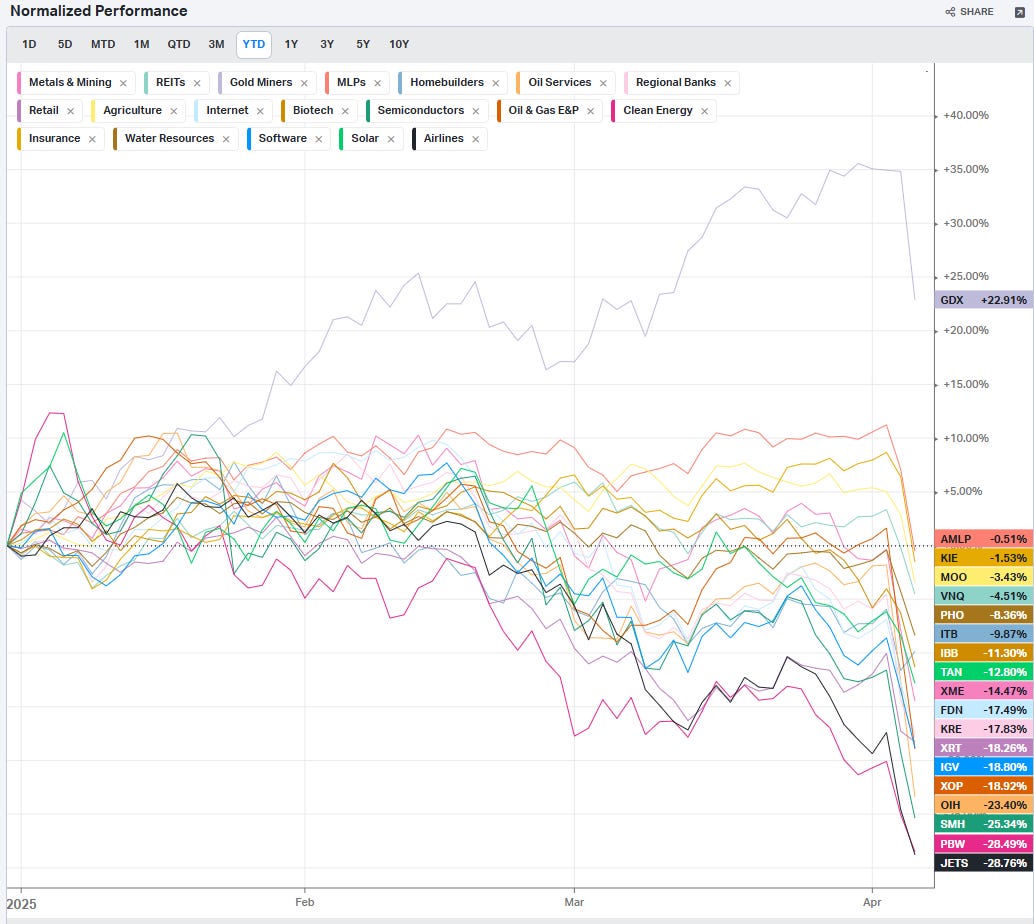
Task: Toggle the Homebuilders legend label
Action: tap(446, 82)
